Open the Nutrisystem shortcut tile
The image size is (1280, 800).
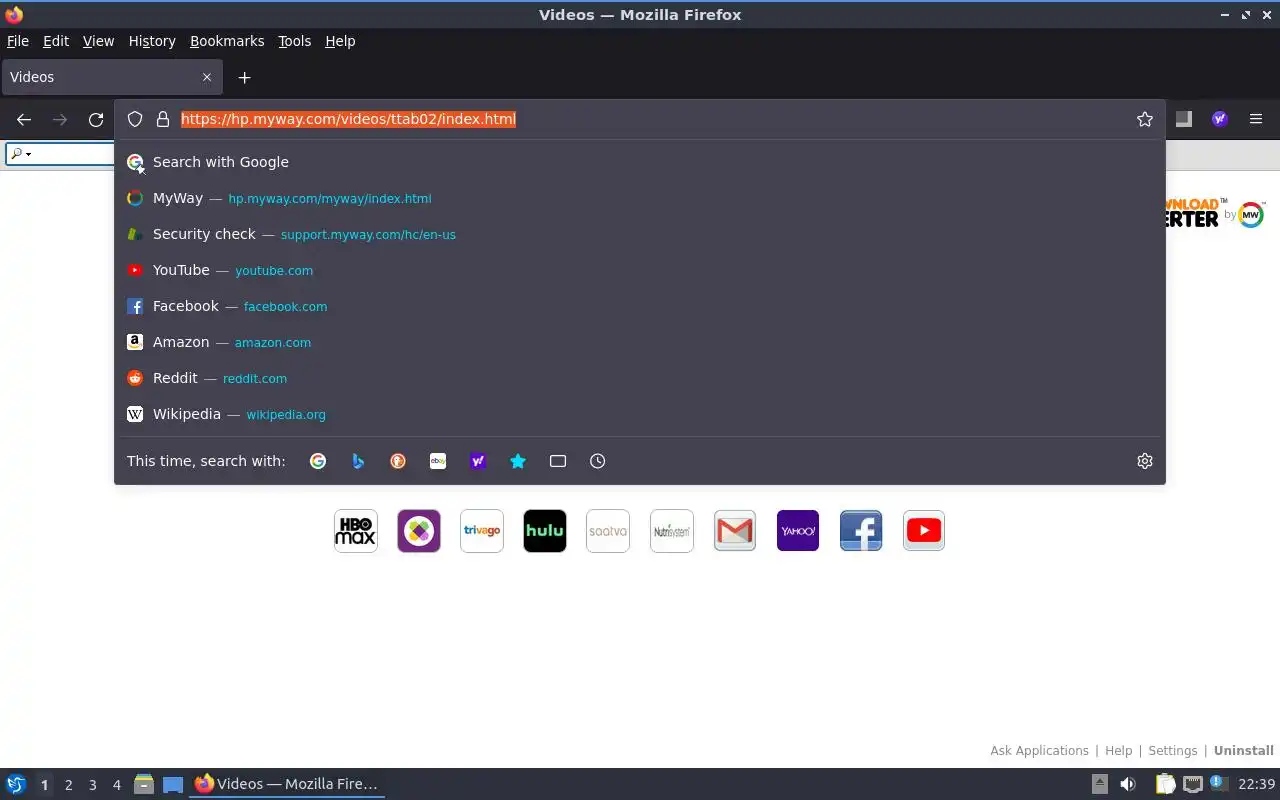(672, 531)
